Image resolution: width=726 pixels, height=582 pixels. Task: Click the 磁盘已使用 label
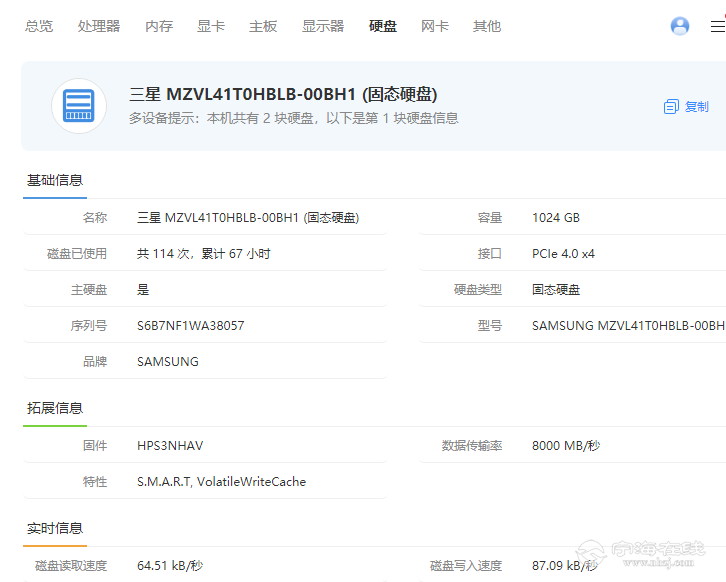[77, 254]
